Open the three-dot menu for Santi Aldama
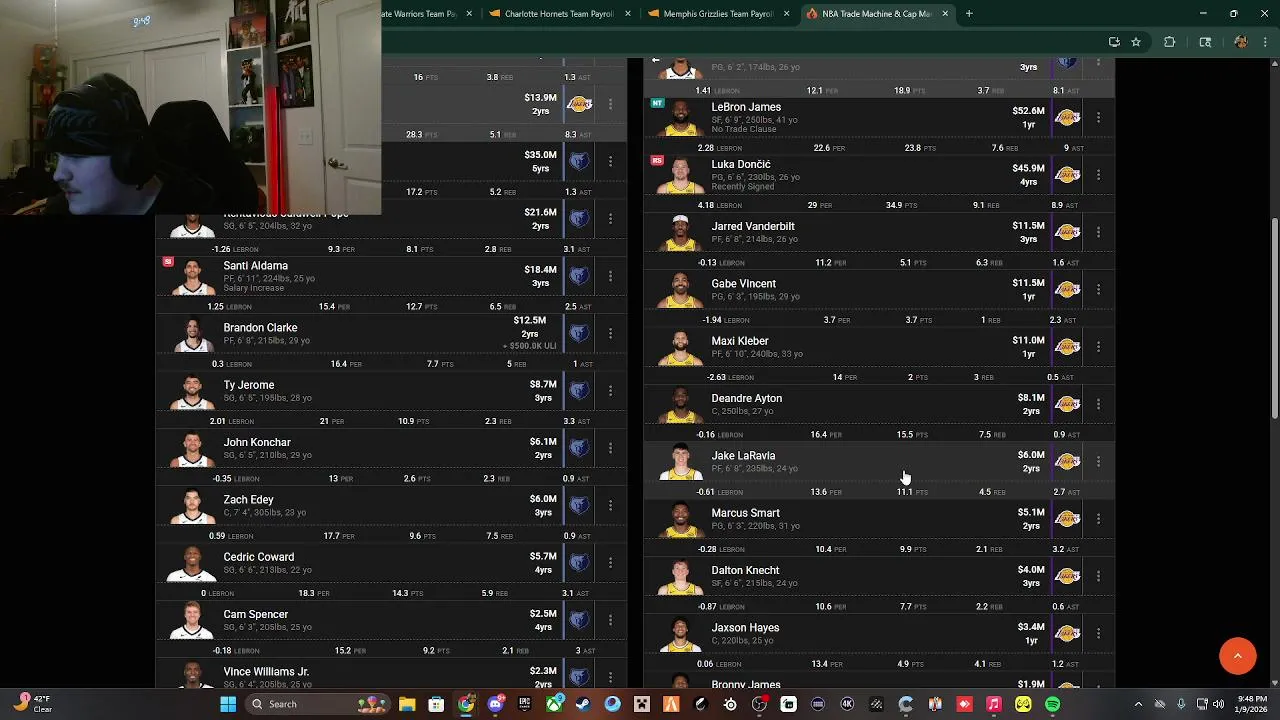Viewport: 1280px width, 720px height. [610, 276]
